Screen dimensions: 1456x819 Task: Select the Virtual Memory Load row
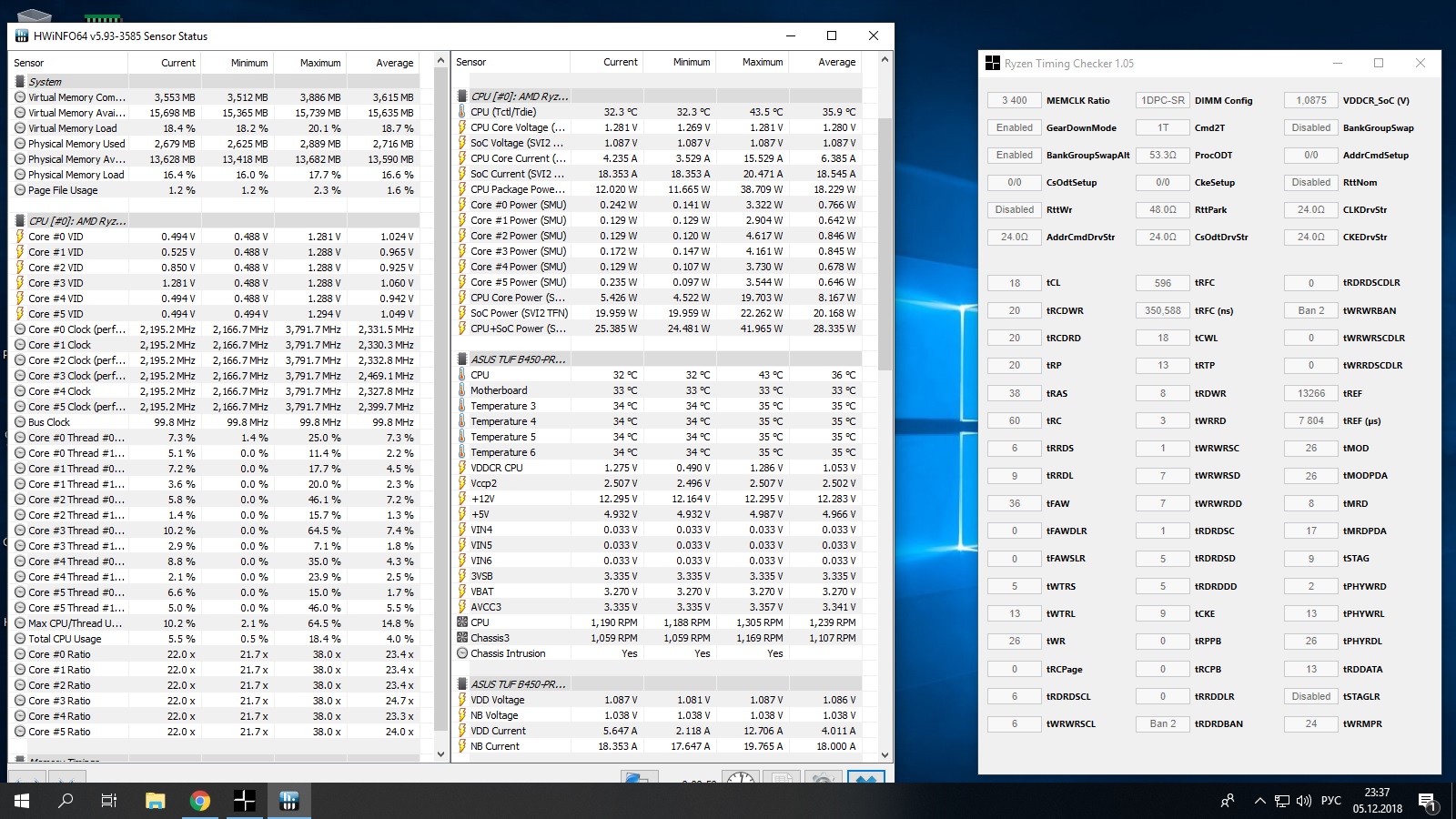[215, 128]
